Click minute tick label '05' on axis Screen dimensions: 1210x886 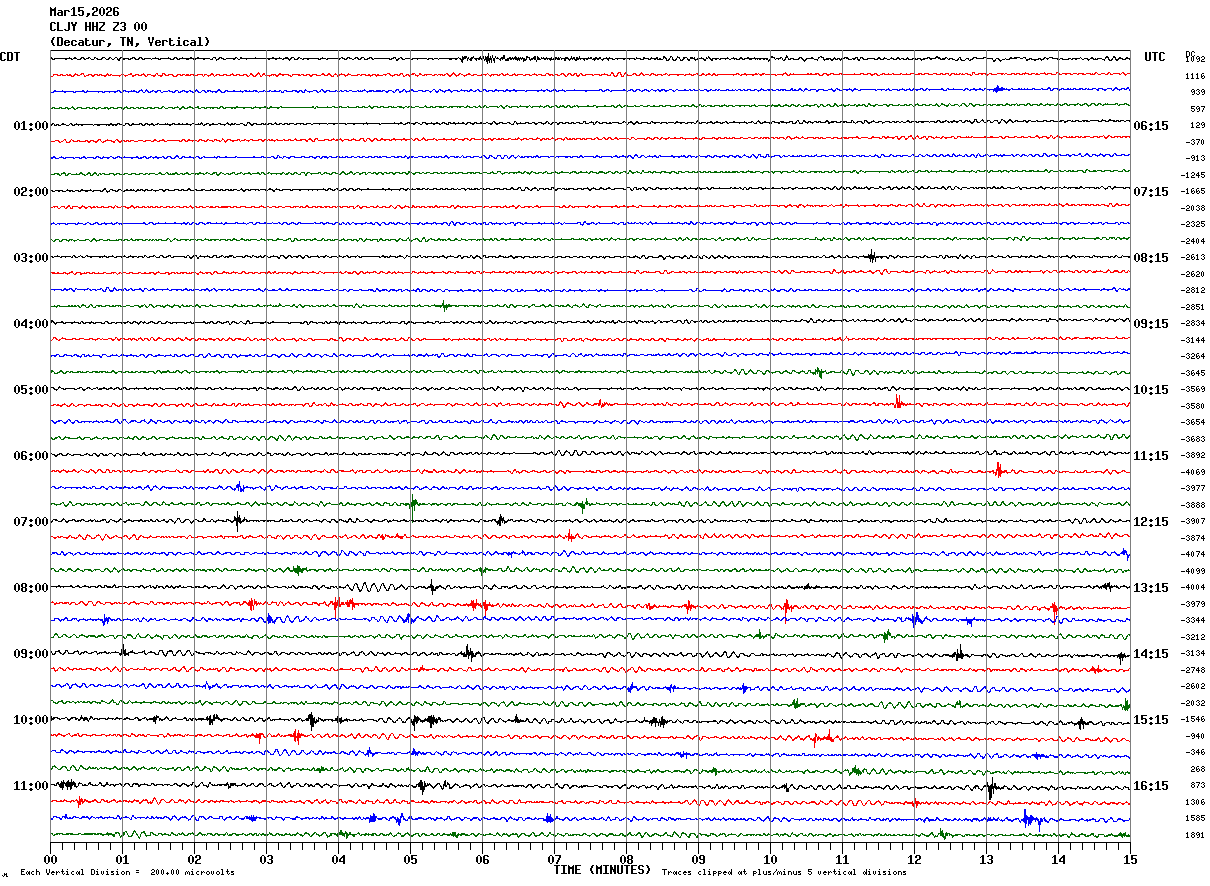tap(410, 859)
